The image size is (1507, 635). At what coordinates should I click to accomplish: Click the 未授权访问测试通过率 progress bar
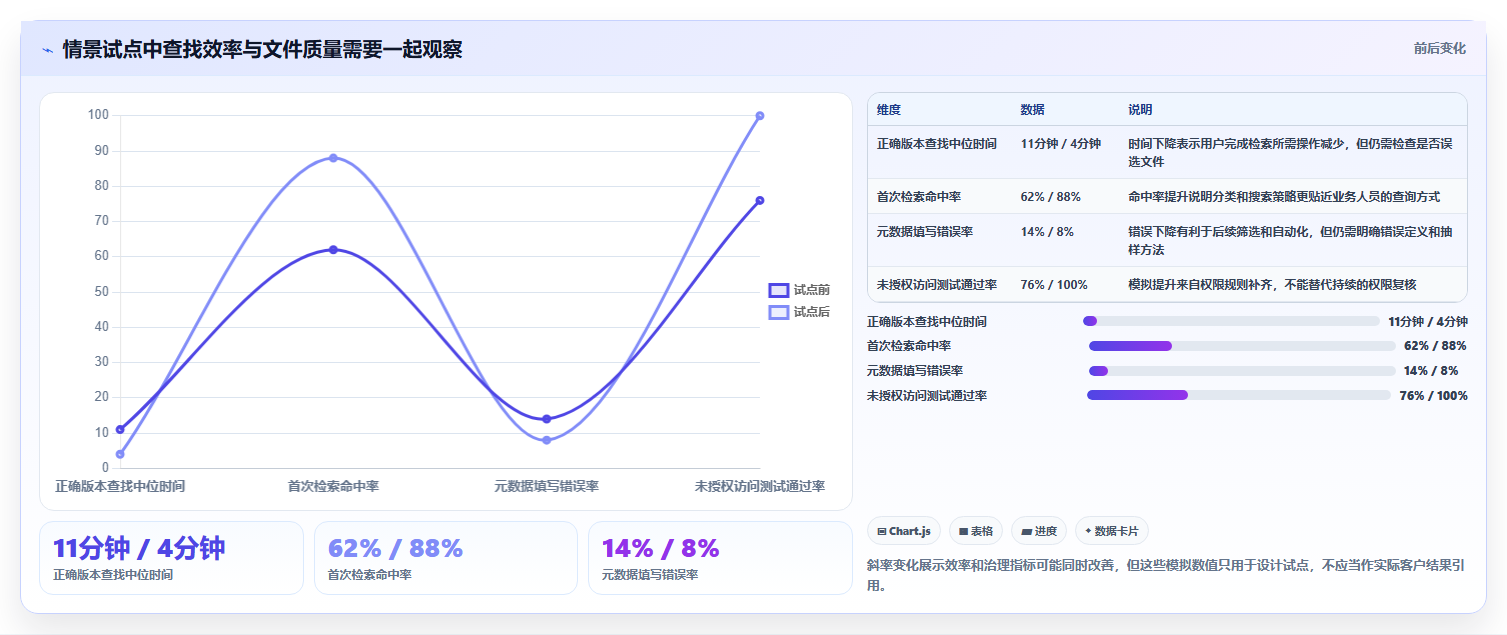pos(1239,395)
